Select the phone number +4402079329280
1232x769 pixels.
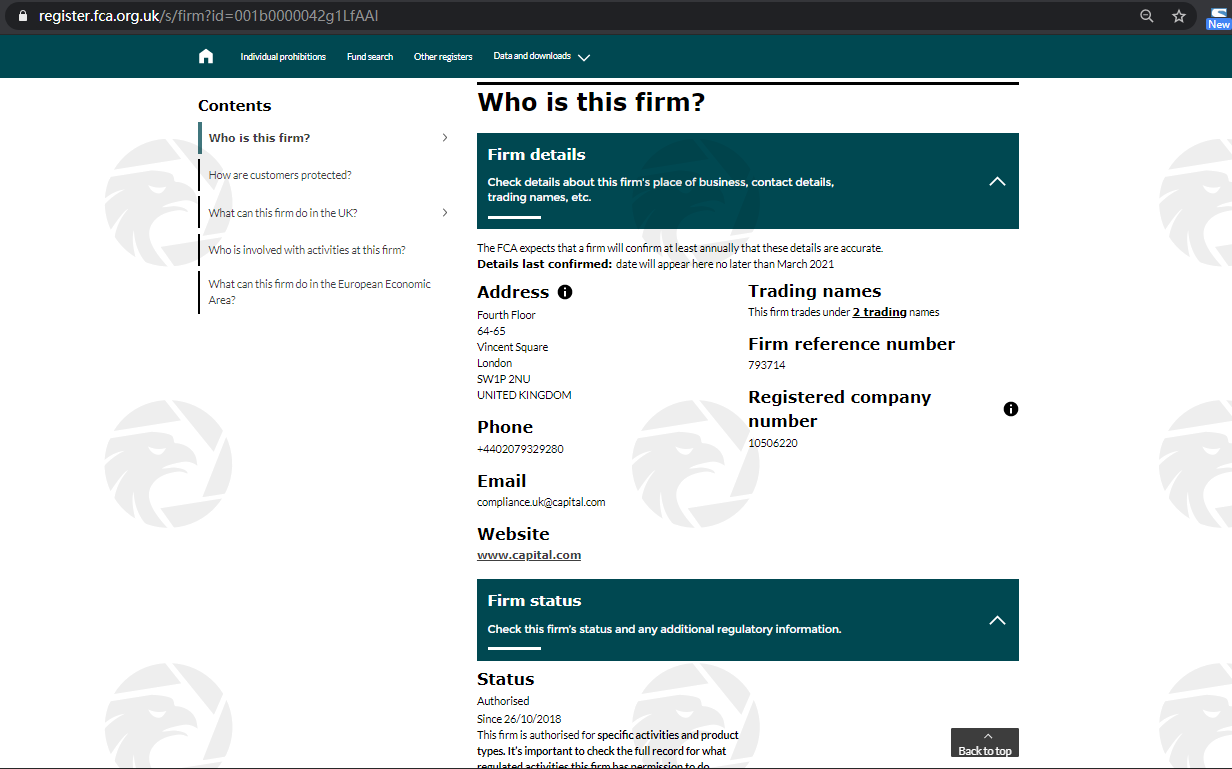520,449
